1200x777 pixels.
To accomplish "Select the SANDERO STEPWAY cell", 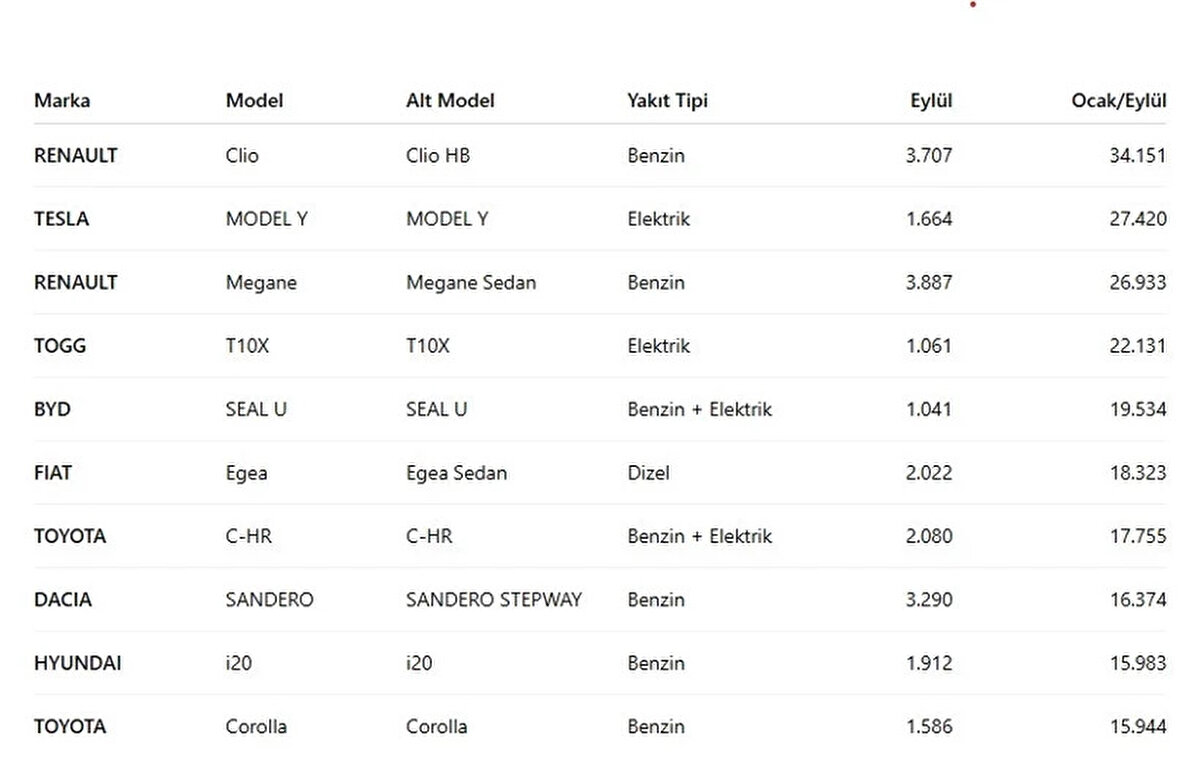I will pyautogui.click(x=494, y=600).
